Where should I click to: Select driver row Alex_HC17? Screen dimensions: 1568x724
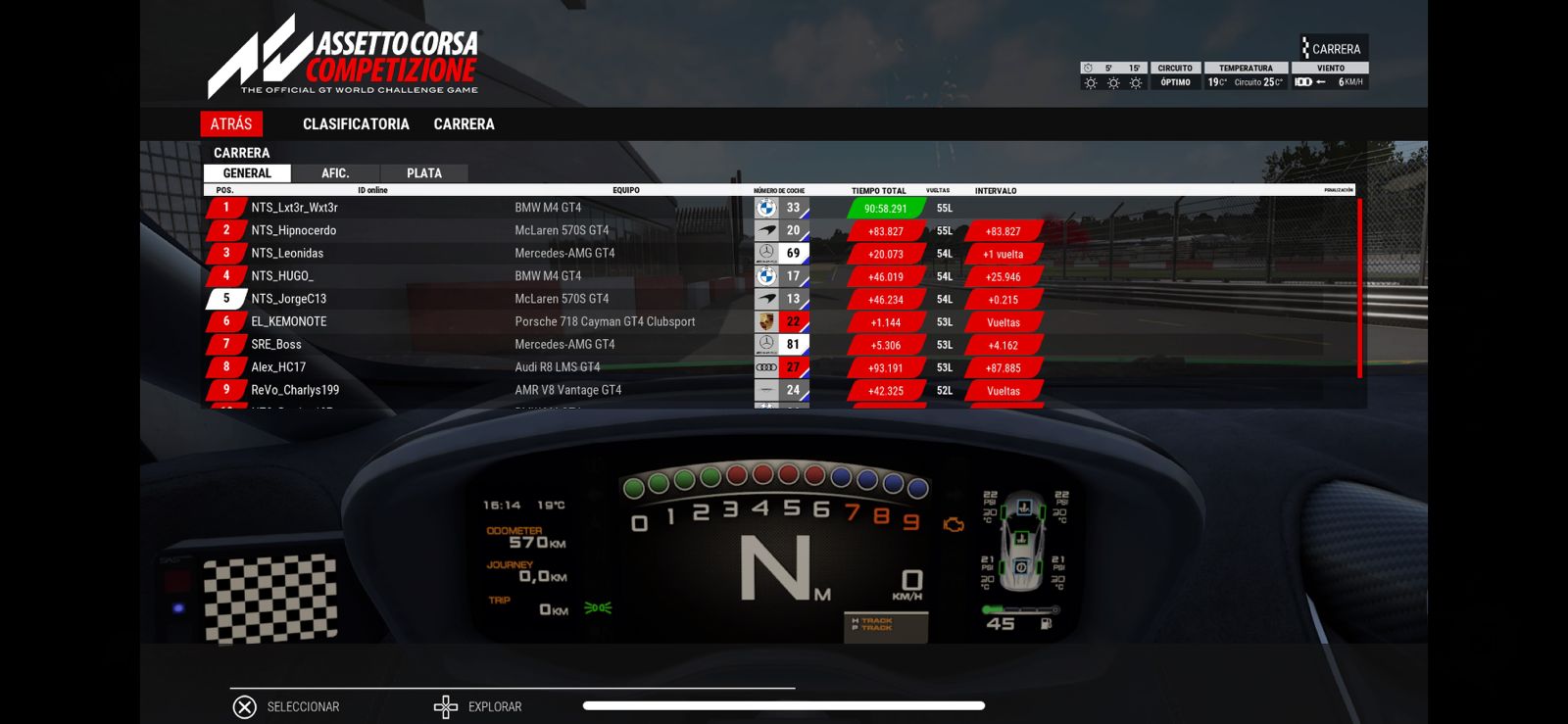pyautogui.click(x=779, y=367)
